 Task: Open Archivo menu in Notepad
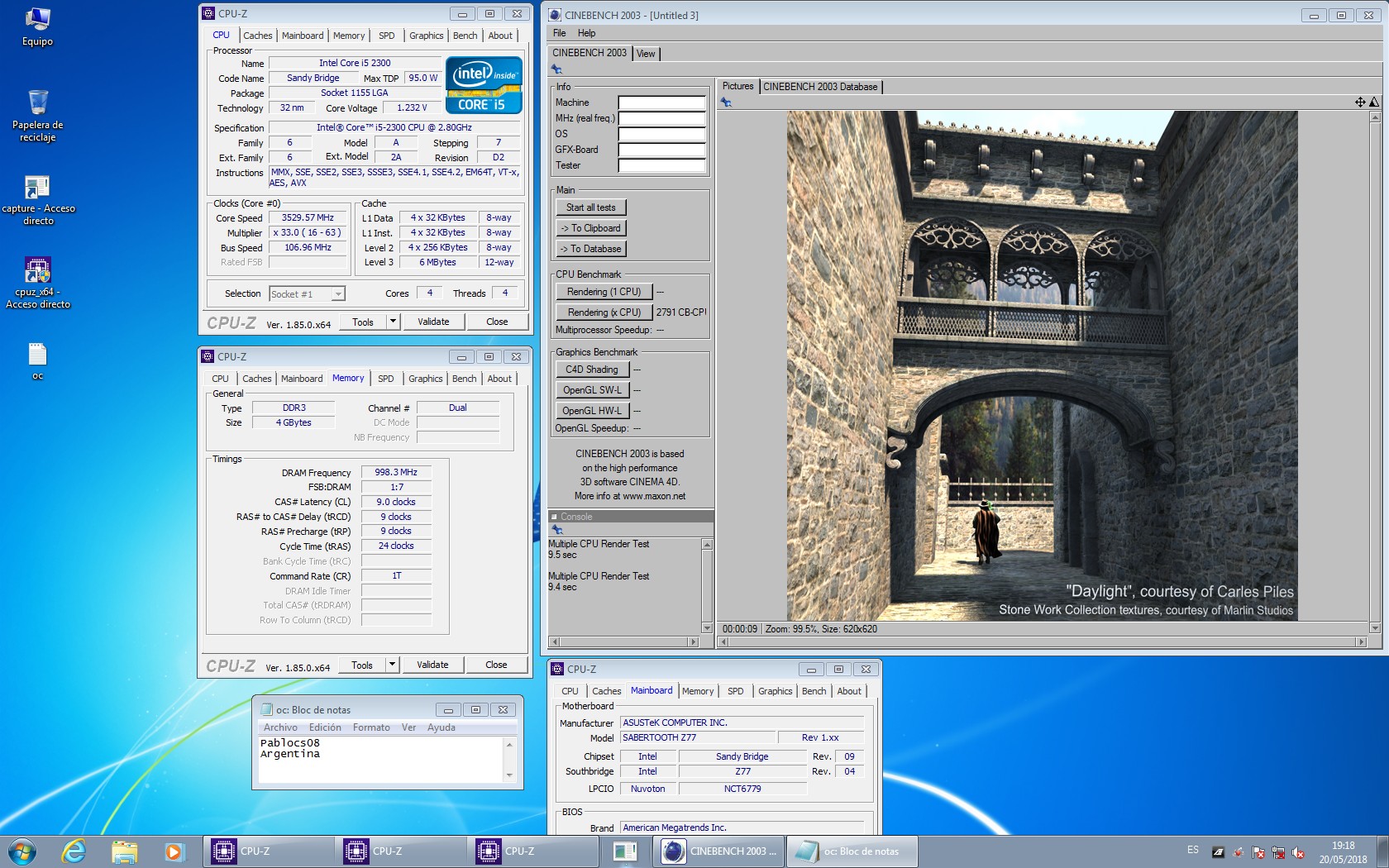[280, 727]
